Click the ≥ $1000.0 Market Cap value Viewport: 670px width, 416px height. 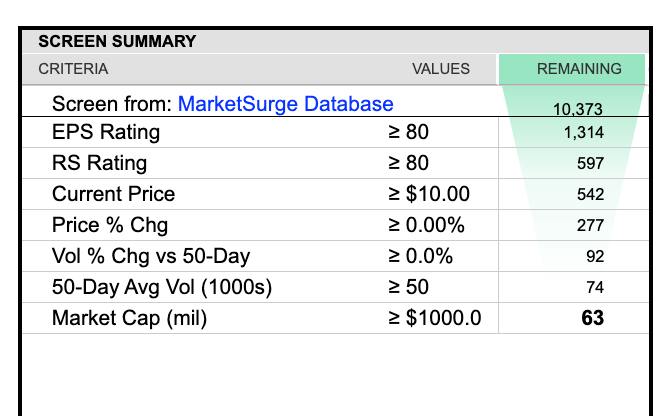click(x=434, y=319)
